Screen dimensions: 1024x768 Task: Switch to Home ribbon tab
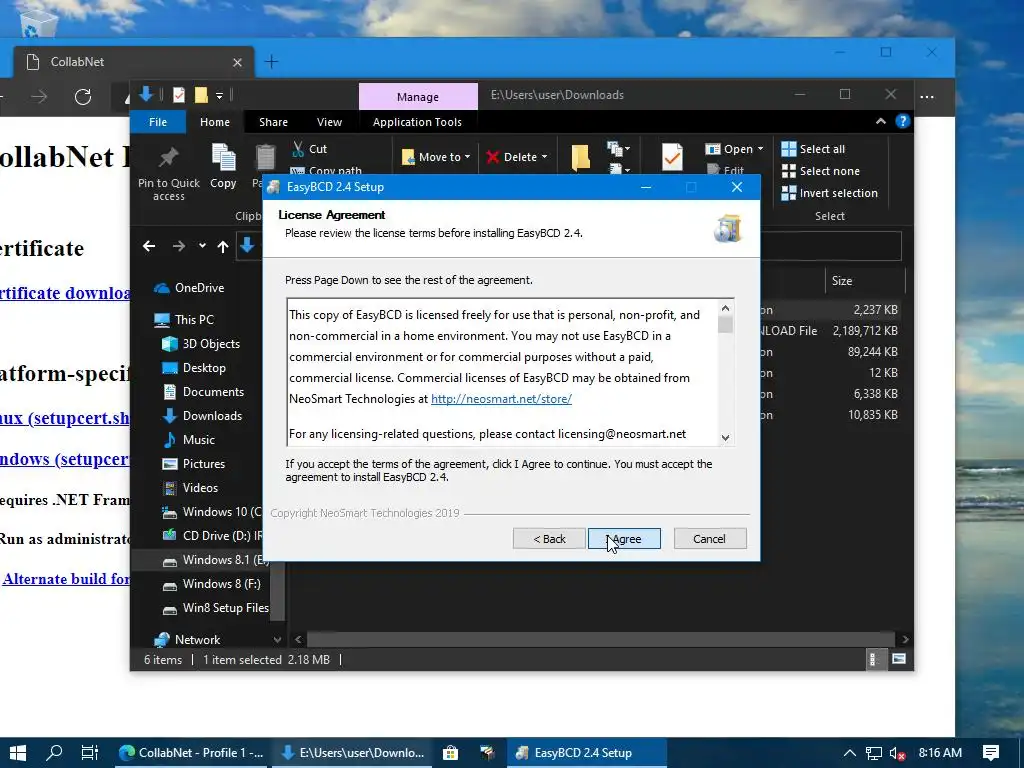(215, 122)
